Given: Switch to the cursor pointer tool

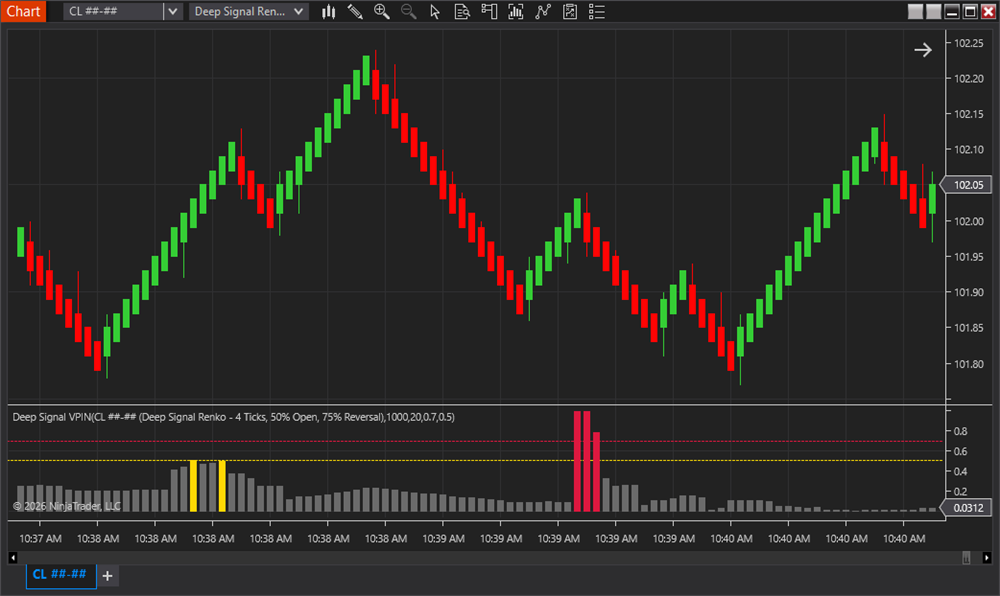Looking at the screenshot, I should pyautogui.click(x=433, y=11).
